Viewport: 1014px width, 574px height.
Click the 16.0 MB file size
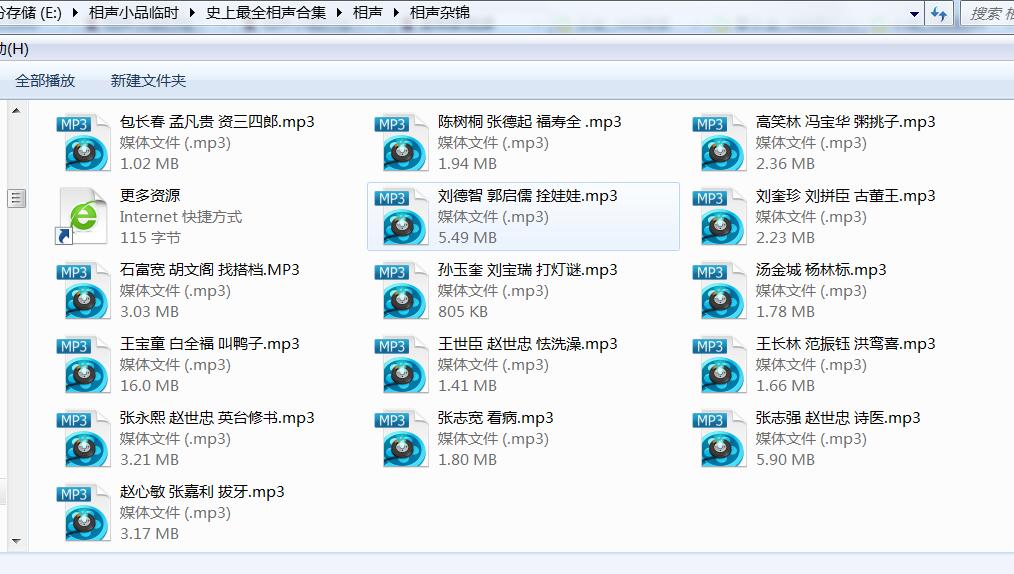[149, 385]
